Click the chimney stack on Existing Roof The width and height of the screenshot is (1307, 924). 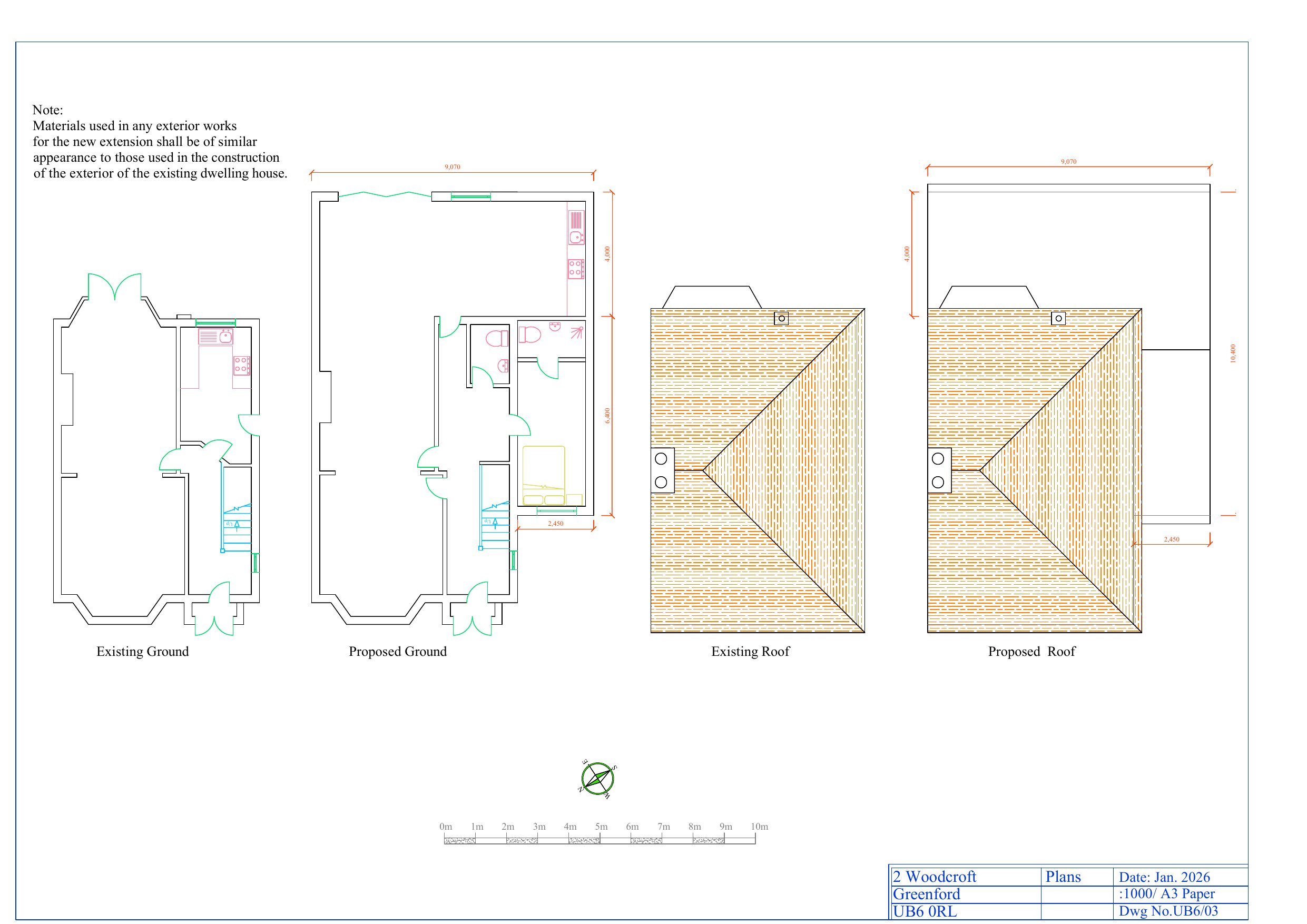click(x=662, y=470)
